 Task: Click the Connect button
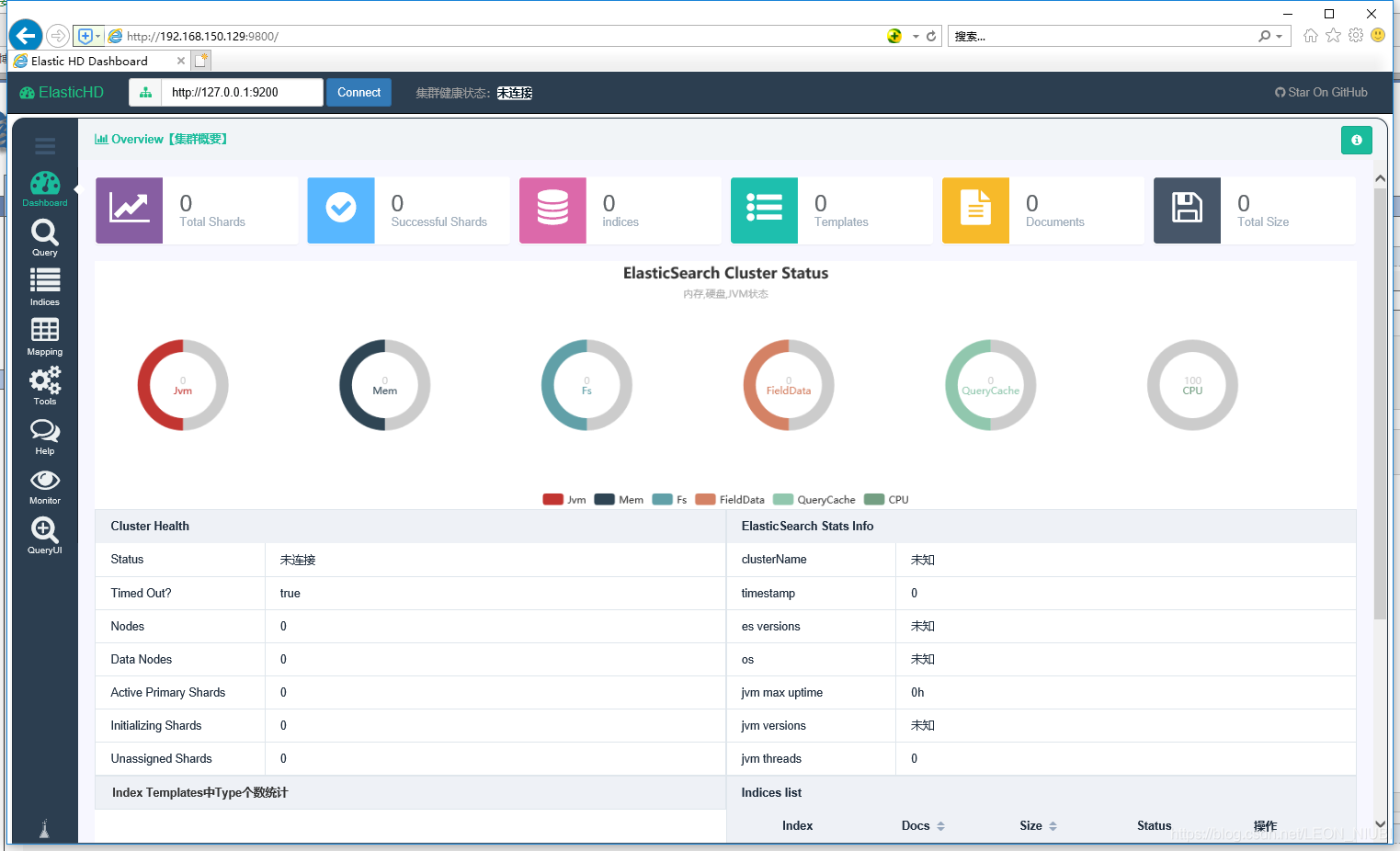click(x=359, y=93)
